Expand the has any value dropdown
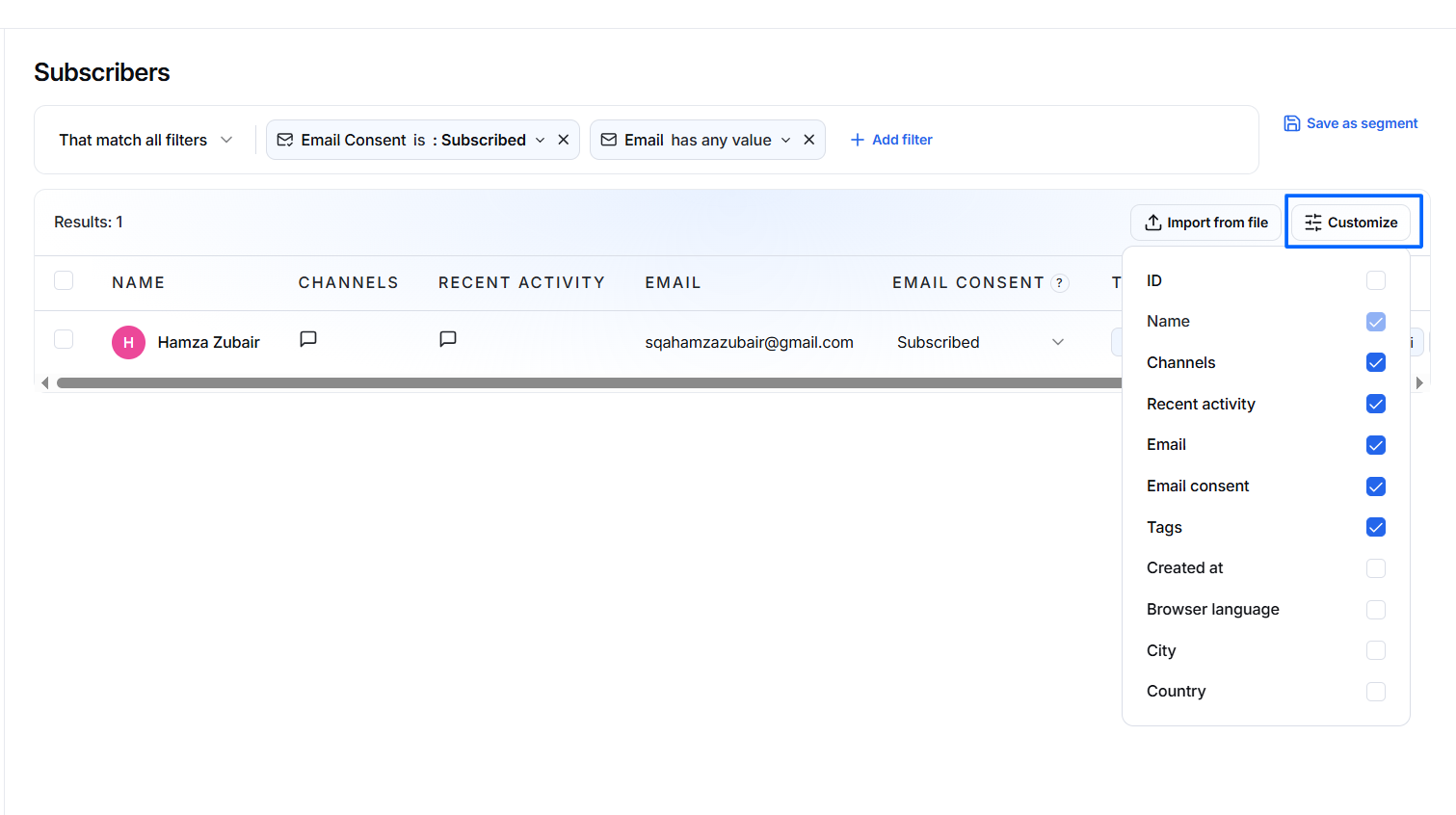The image size is (1456, 815). (x=786, y=140)
